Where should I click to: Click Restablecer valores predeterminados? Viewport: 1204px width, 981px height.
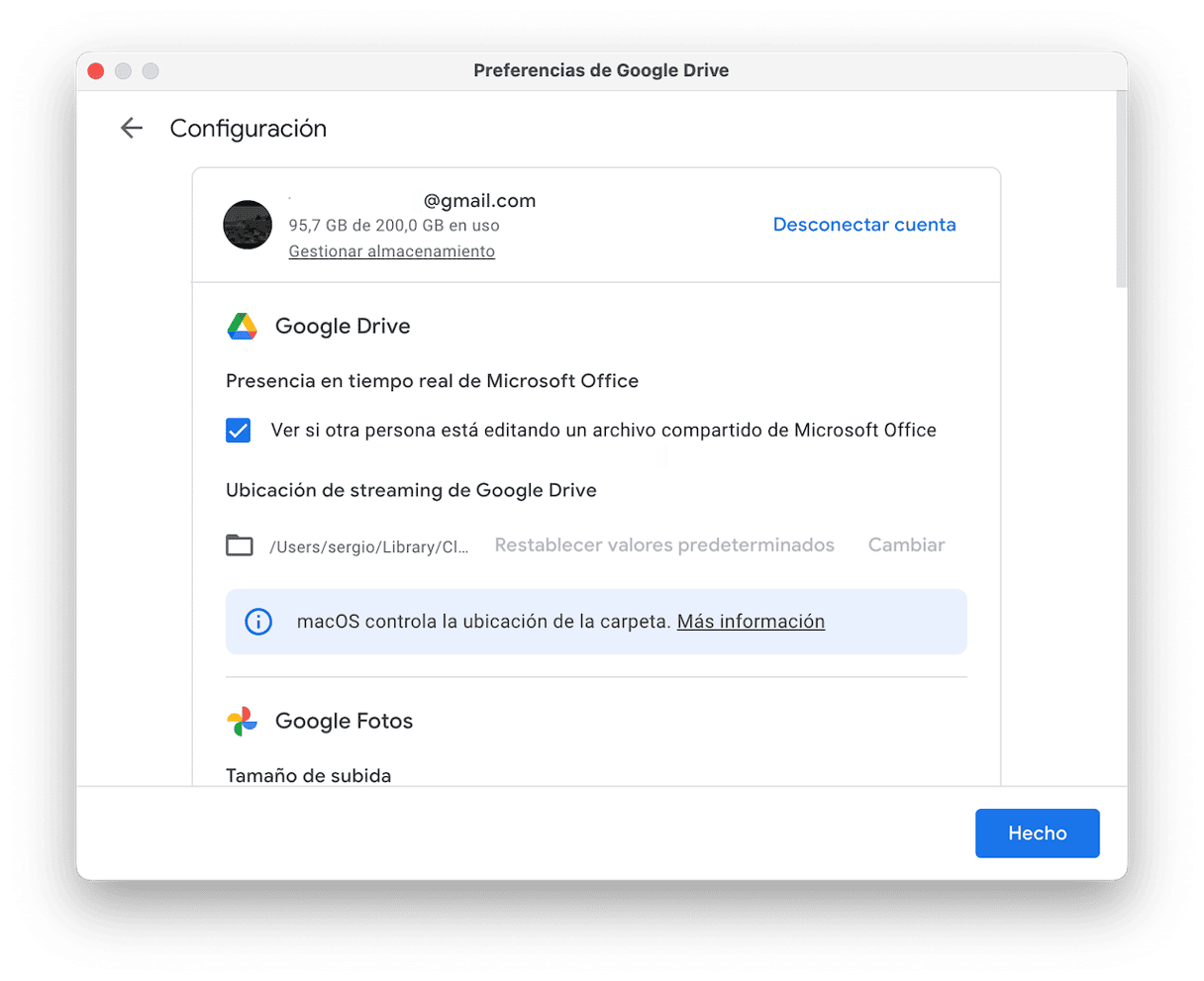pyautogui.click(x=664, y=545)
